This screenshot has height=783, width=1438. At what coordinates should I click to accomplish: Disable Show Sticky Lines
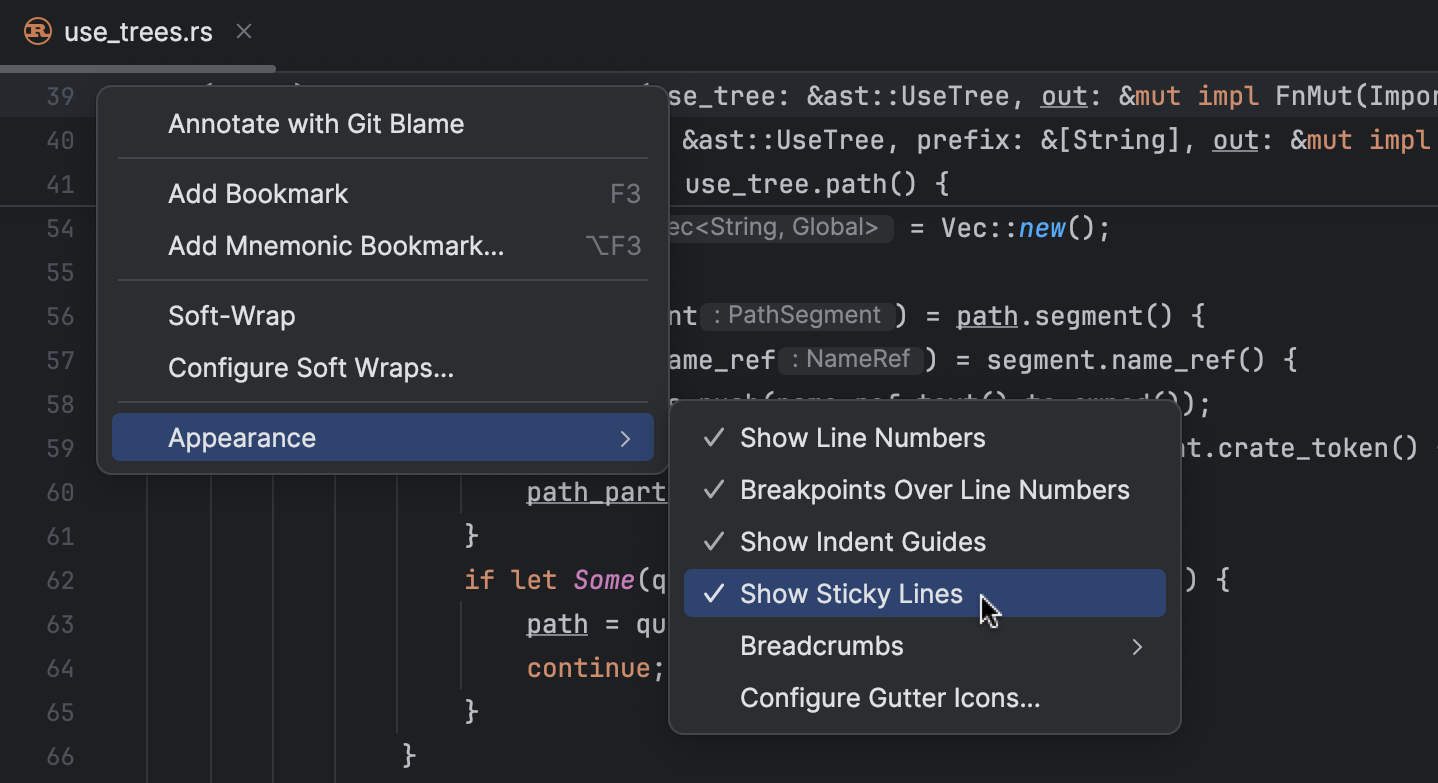(851, 593)
